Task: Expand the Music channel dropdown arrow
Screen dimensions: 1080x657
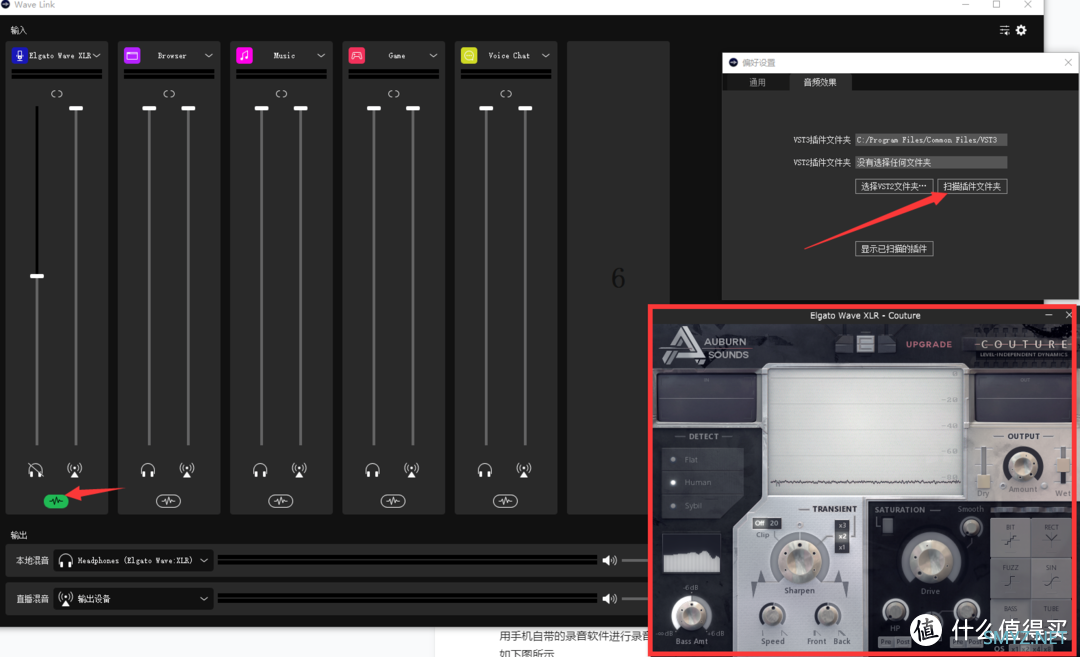Action: [x=320, y=56]
